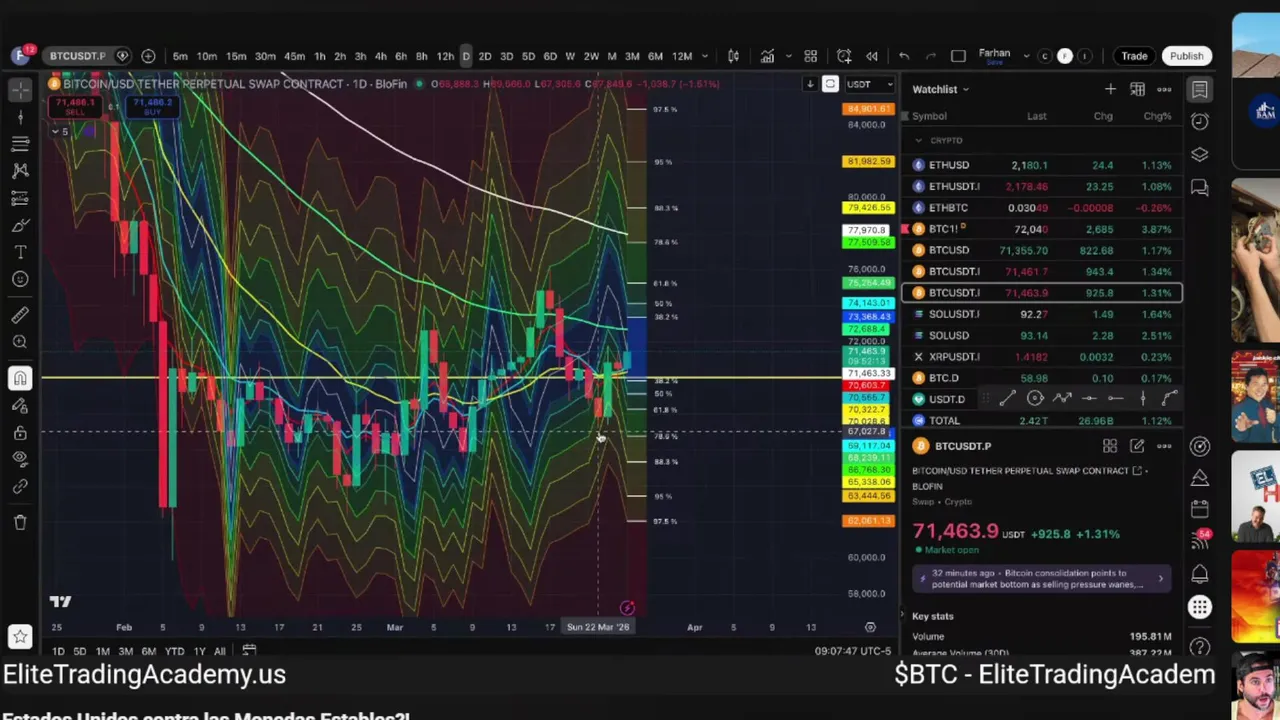The width and height of the screenshot is (1280, 720).
Task: Open the BTCUSDT.P symbol search
Action: click(x=78, y=56)
